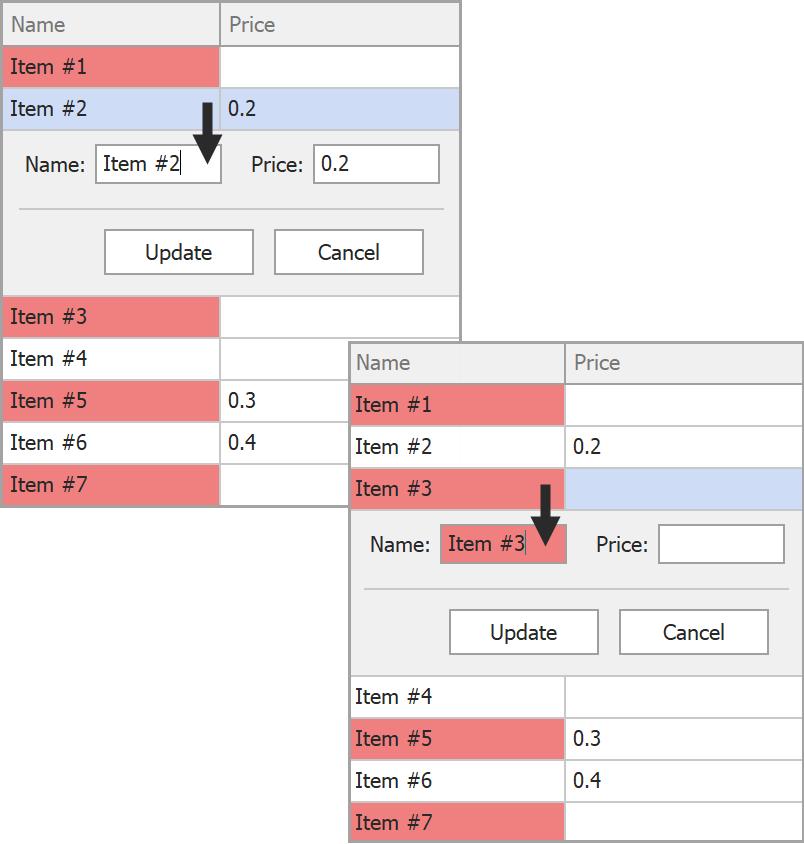Select the highlighted Item #2 row
The width and height of the screenshot is (804, 844).
point(110,108)
